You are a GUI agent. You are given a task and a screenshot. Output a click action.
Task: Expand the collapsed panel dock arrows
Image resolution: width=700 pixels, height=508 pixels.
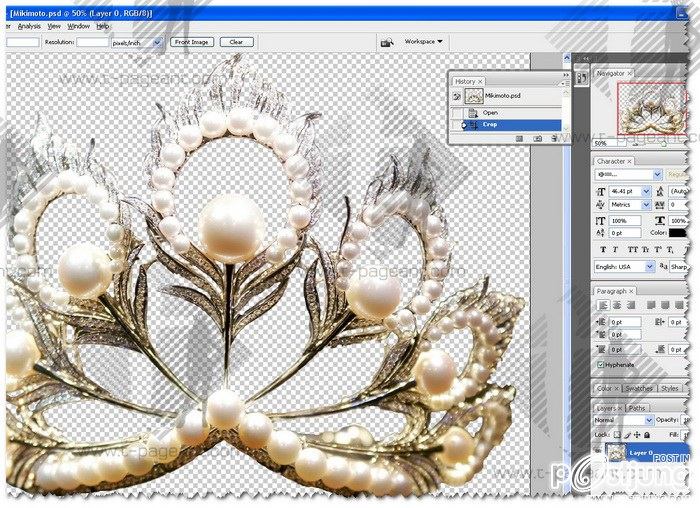[586, 58]
